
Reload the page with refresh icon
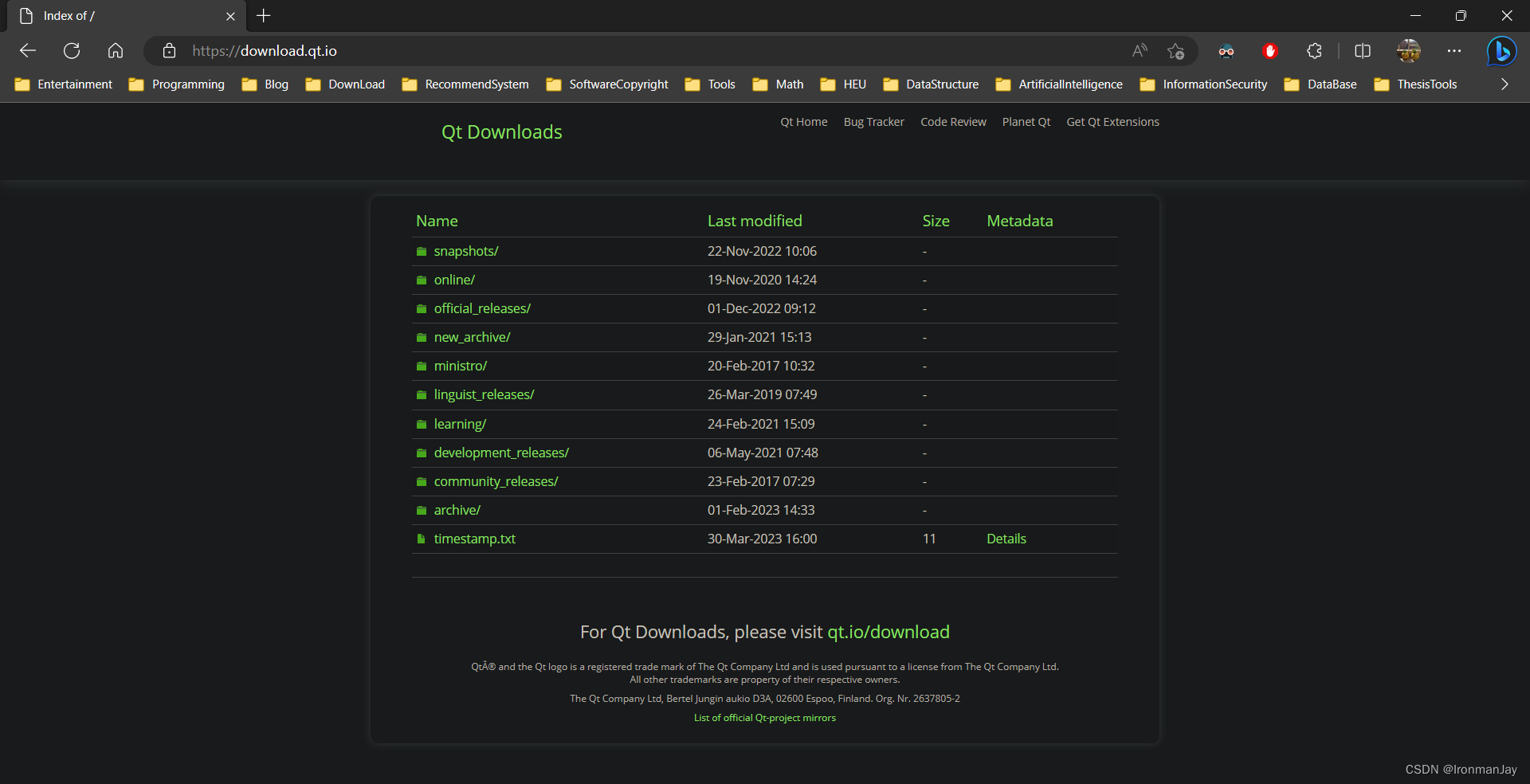click(72, 51)
